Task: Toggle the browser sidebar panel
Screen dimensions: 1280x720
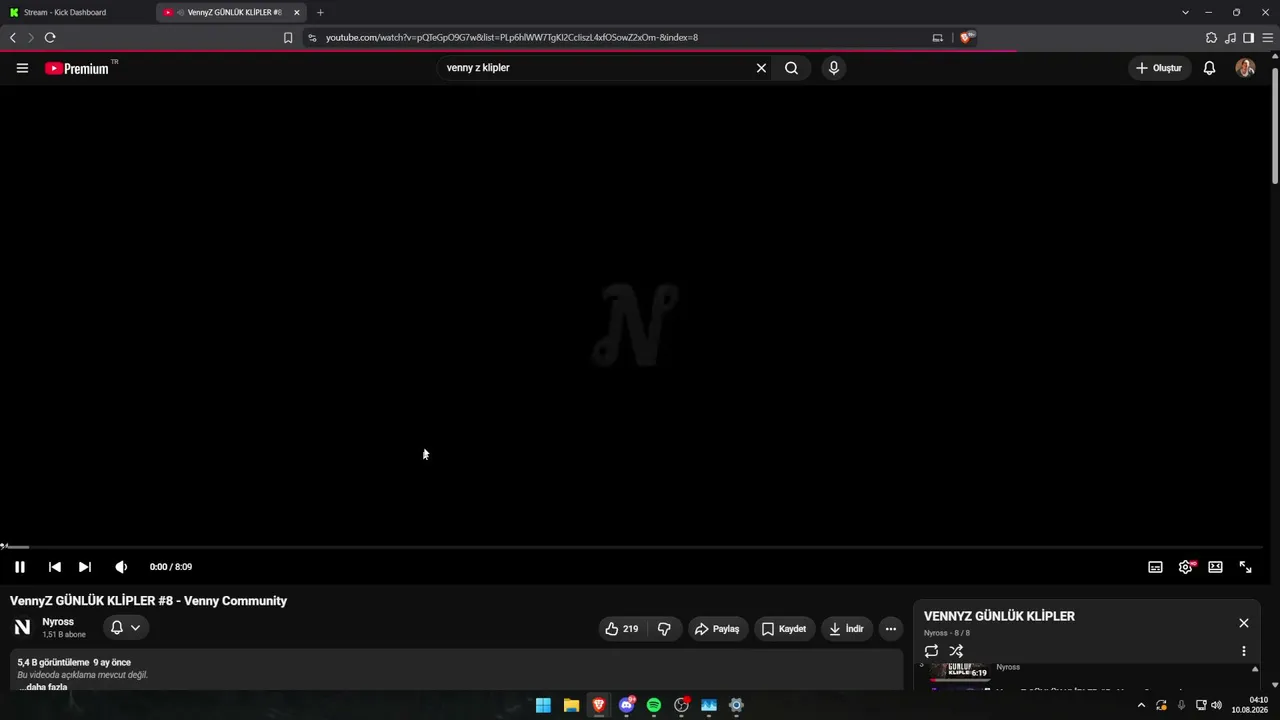Action: coord(1248,38)
